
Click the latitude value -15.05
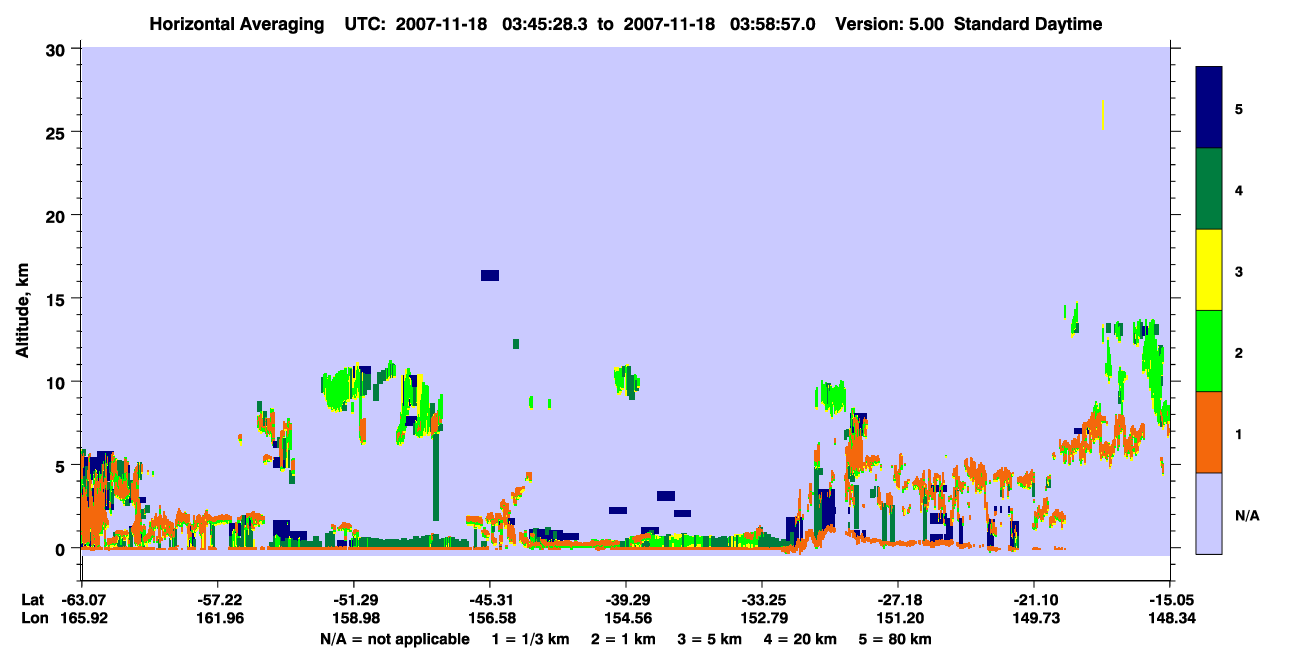[x=1170, y=600]
